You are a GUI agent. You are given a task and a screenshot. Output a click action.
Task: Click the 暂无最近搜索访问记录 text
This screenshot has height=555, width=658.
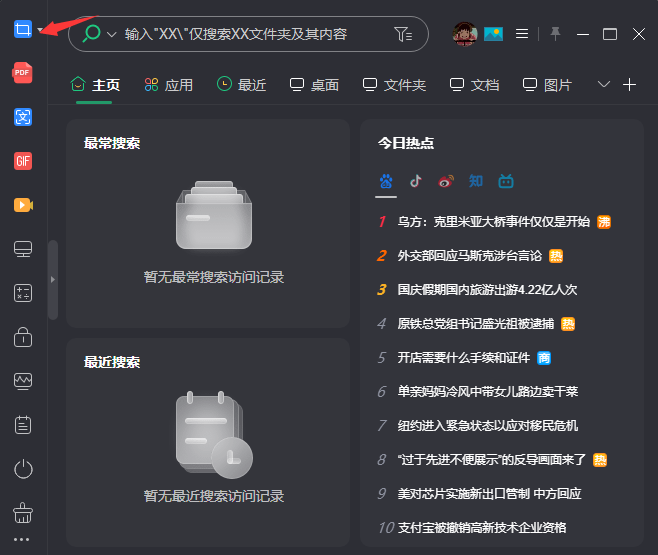click(214, 496)
